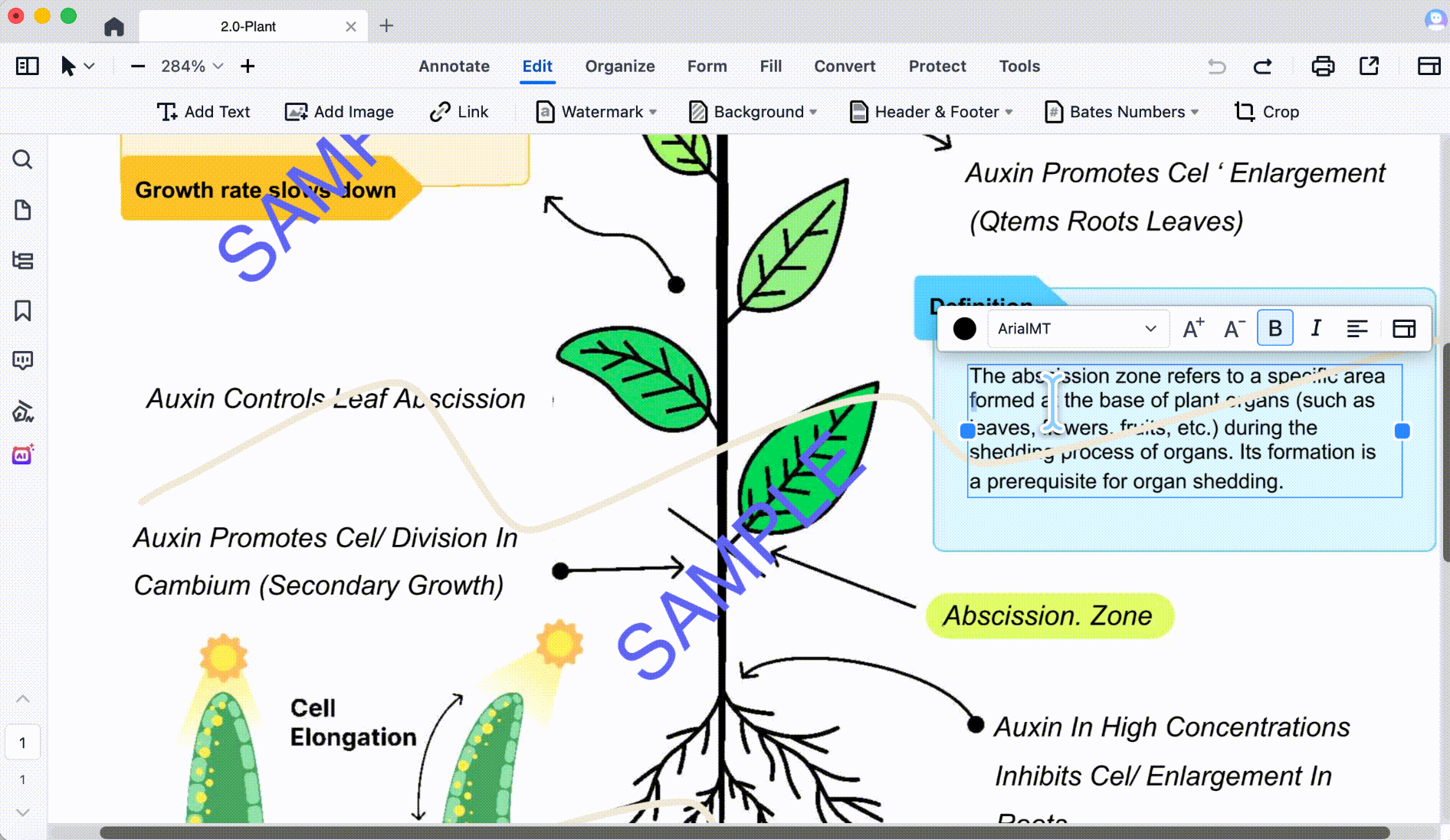Insert a Link
The height and width of the screenshot is (840, 1450).
tap(459, 112)
